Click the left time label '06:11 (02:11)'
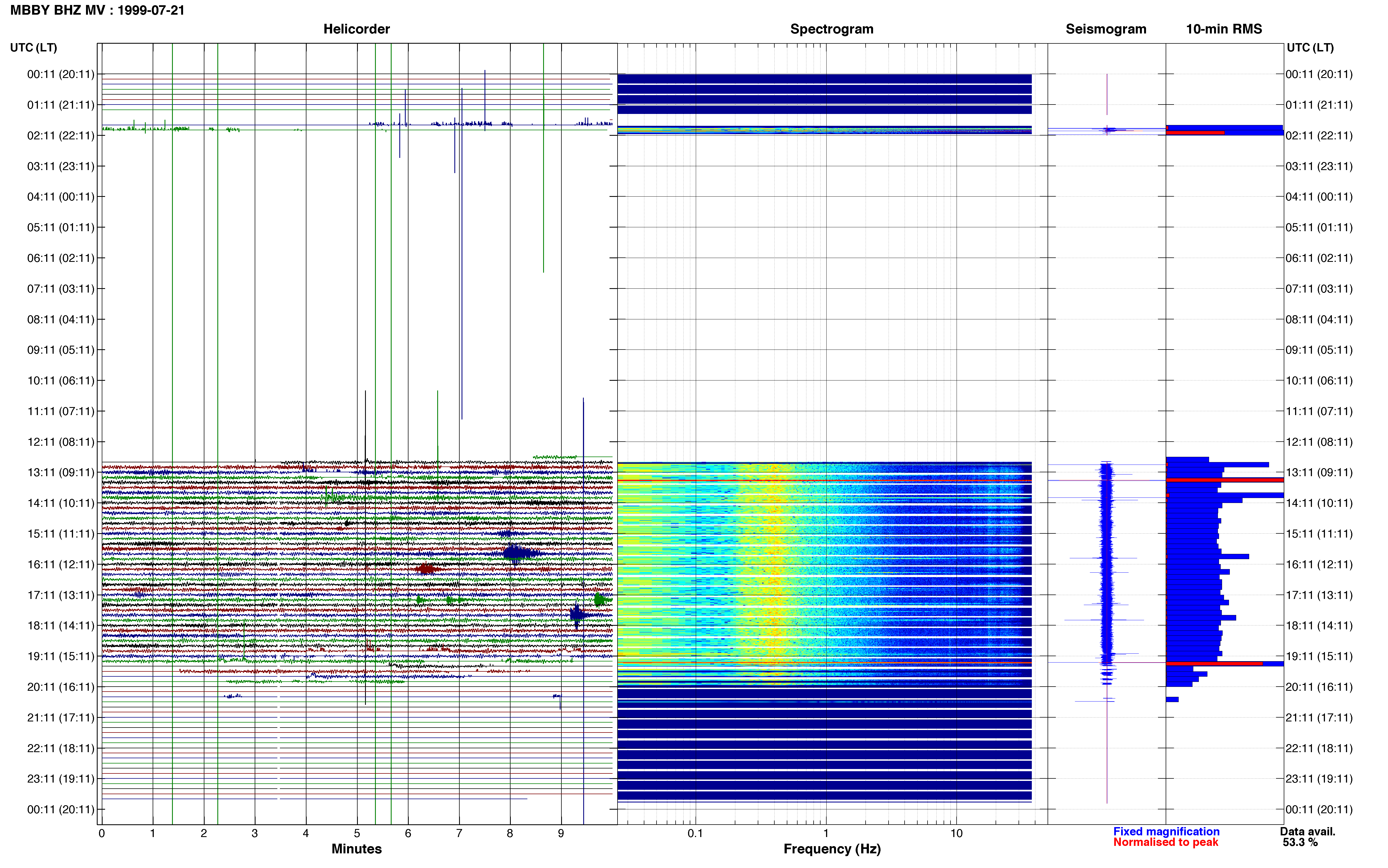The image size is (1388, 868). 61,258
